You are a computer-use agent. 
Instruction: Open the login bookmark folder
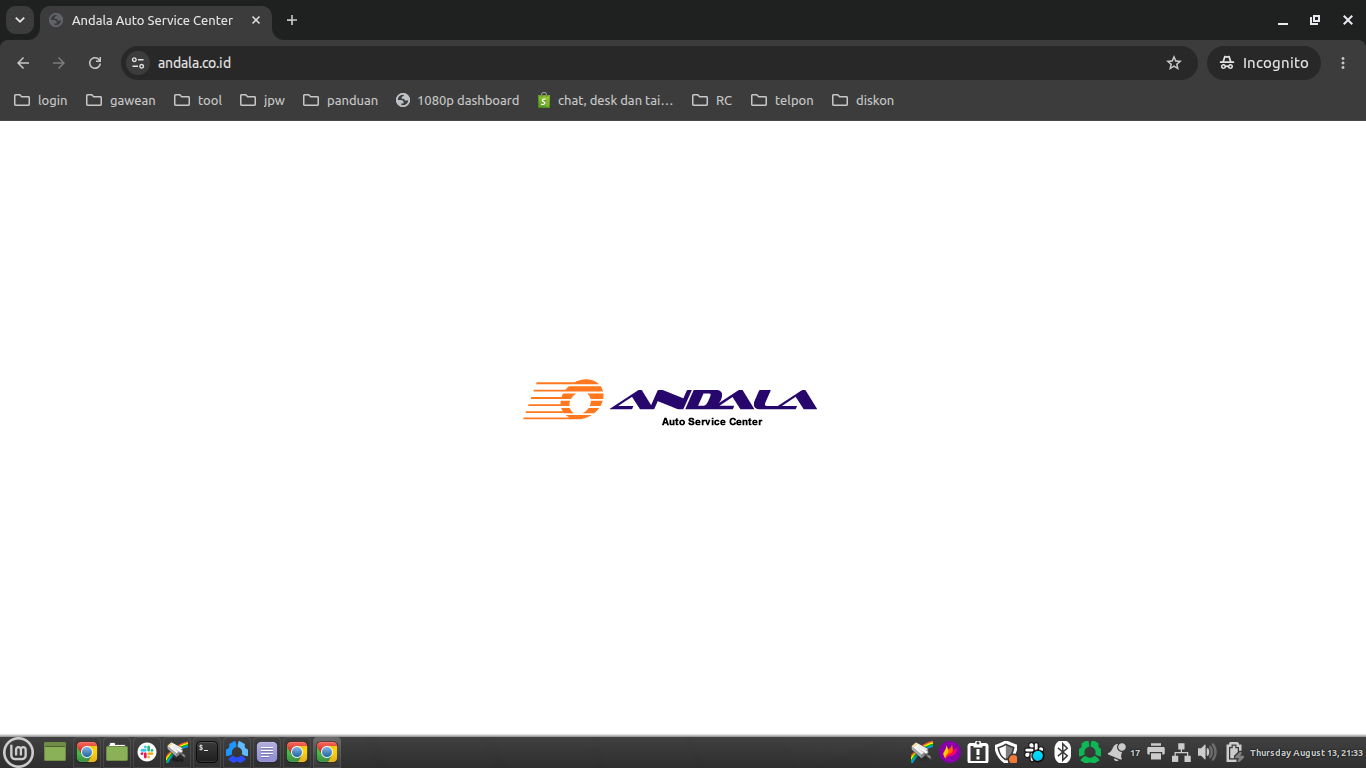point(41,100)
